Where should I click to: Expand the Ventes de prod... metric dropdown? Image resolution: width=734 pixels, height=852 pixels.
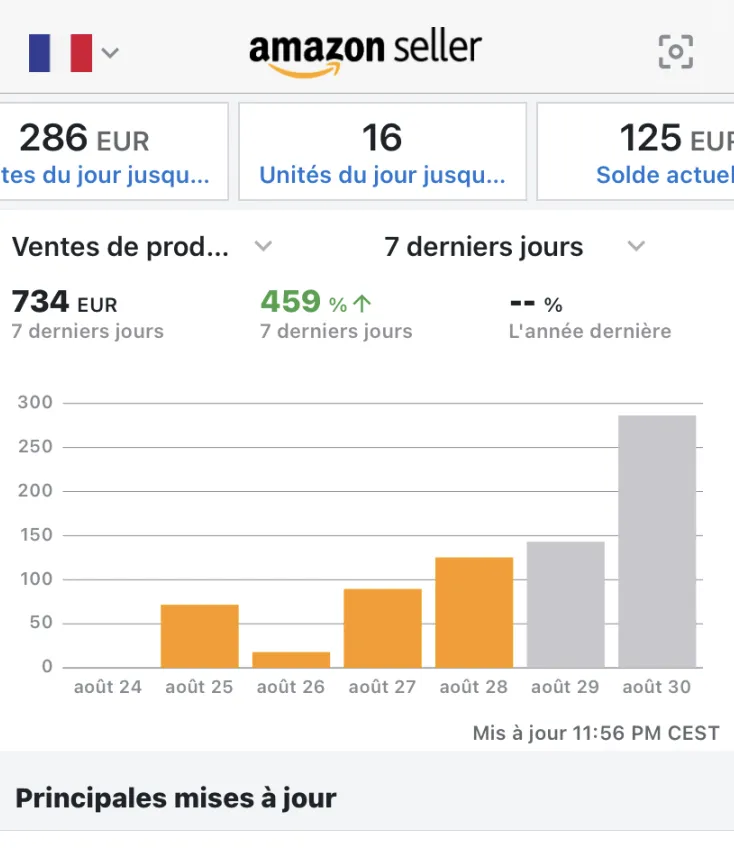[x=263, y=246]
